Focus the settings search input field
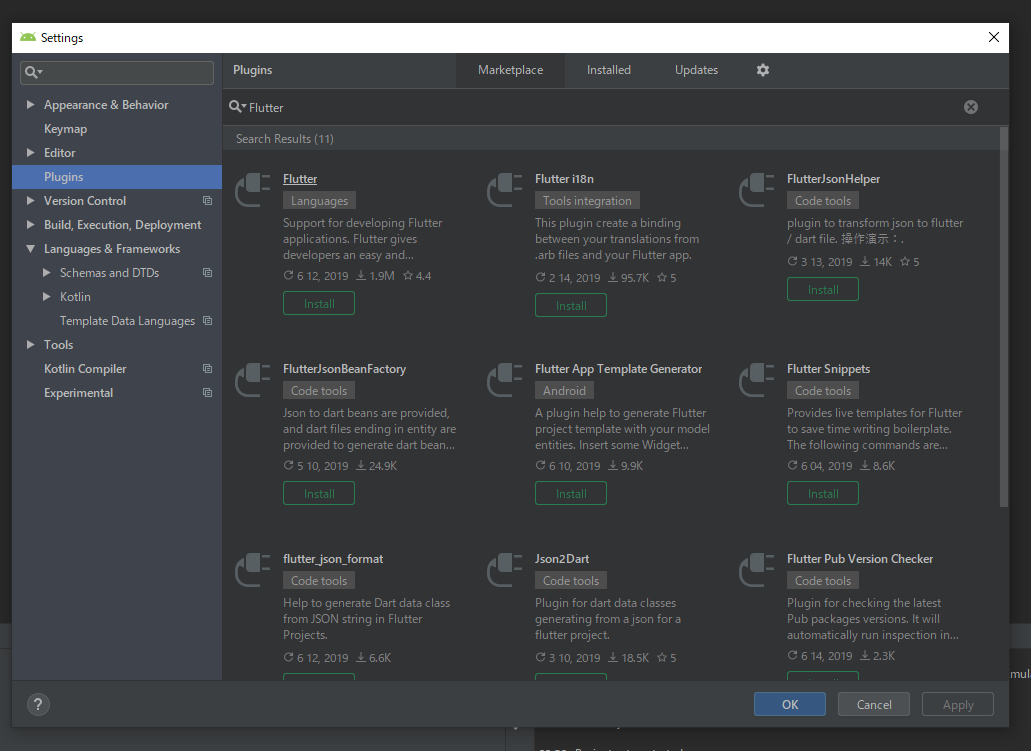1031x751 pixels. point(117,72)
